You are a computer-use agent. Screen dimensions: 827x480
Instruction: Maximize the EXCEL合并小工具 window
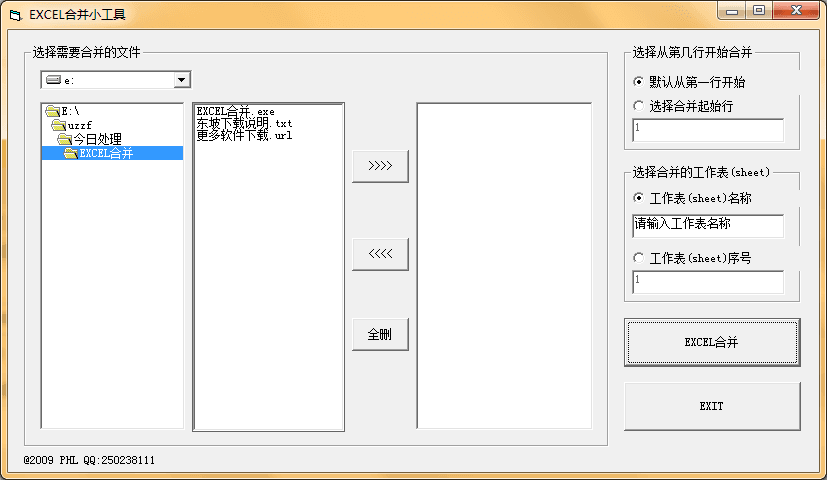click(x=758, y=11)
